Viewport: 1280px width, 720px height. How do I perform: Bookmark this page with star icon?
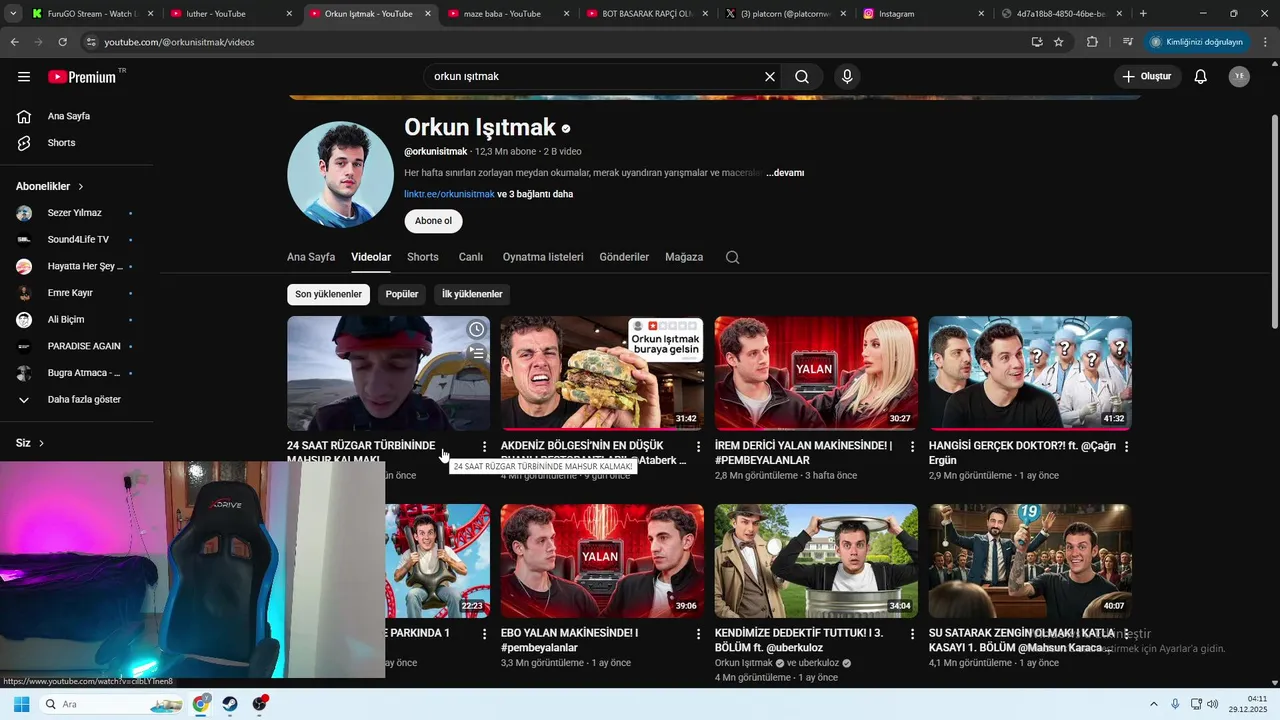click(1059, 42)
